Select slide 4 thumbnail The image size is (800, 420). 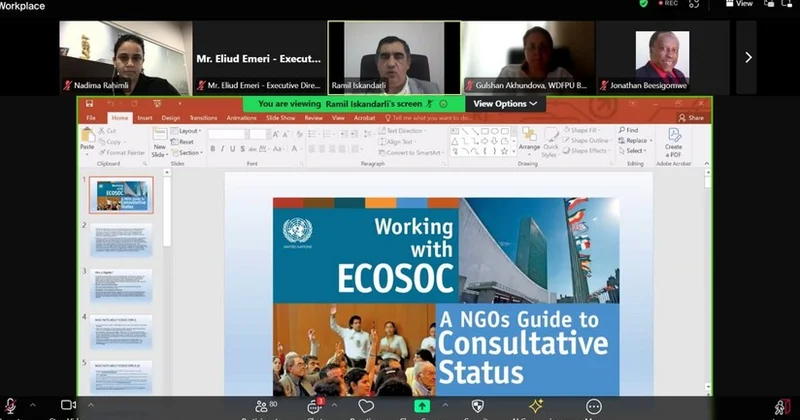[121, 332]
